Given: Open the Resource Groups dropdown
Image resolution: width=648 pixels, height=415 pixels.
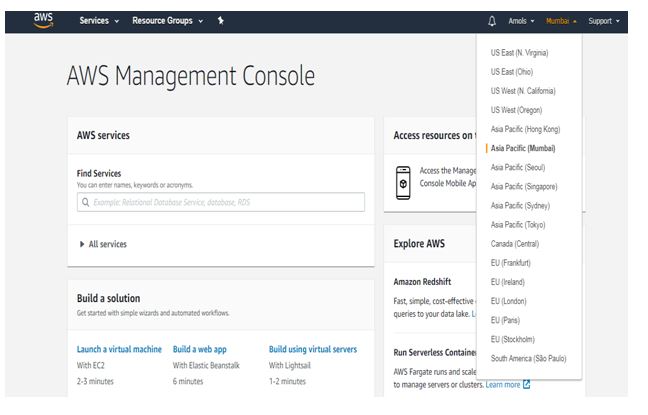Looking at the screenshot, I should [x=167, y=21].
